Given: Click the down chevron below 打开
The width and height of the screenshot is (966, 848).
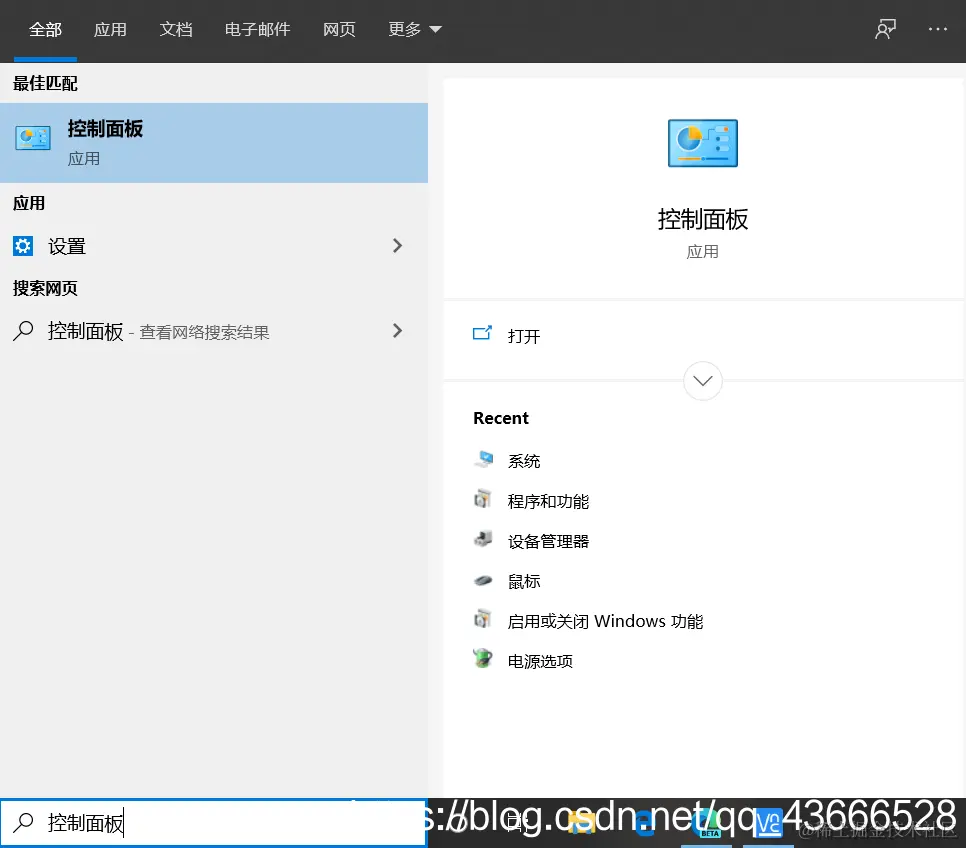Looking at the screenshot, I should (702, 381).
